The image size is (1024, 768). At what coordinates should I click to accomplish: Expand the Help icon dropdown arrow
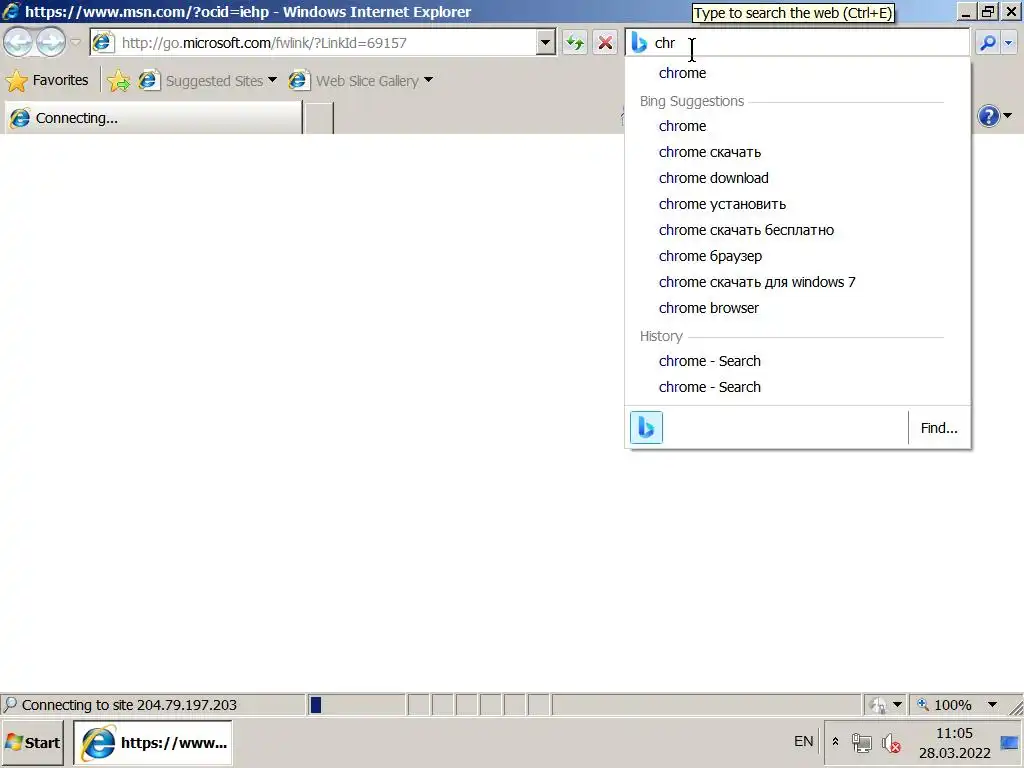click(1008, 116)
